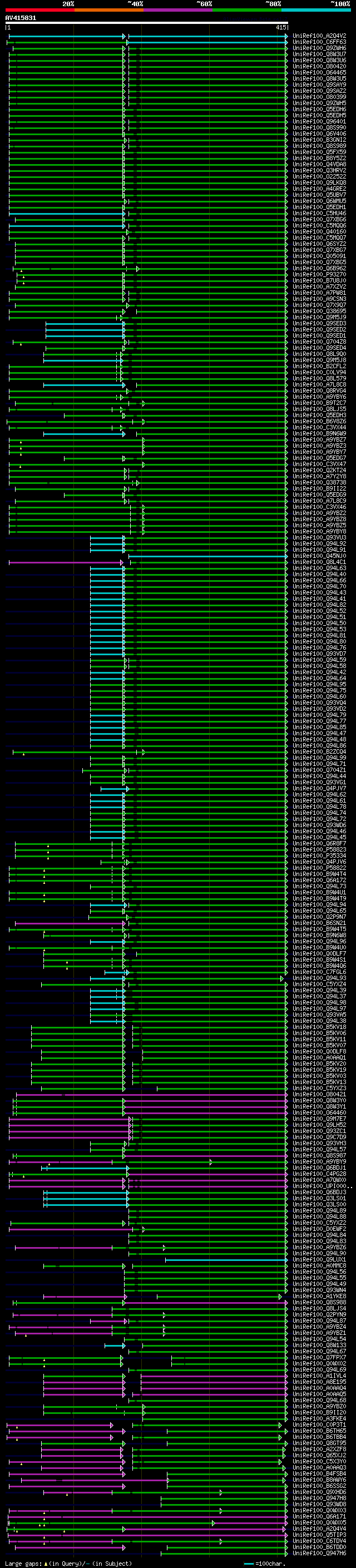Screen dimensions: 356x1568
Task: Click the 'Large gaps' legend note at bottom
Action: [x=68, y=1563]
